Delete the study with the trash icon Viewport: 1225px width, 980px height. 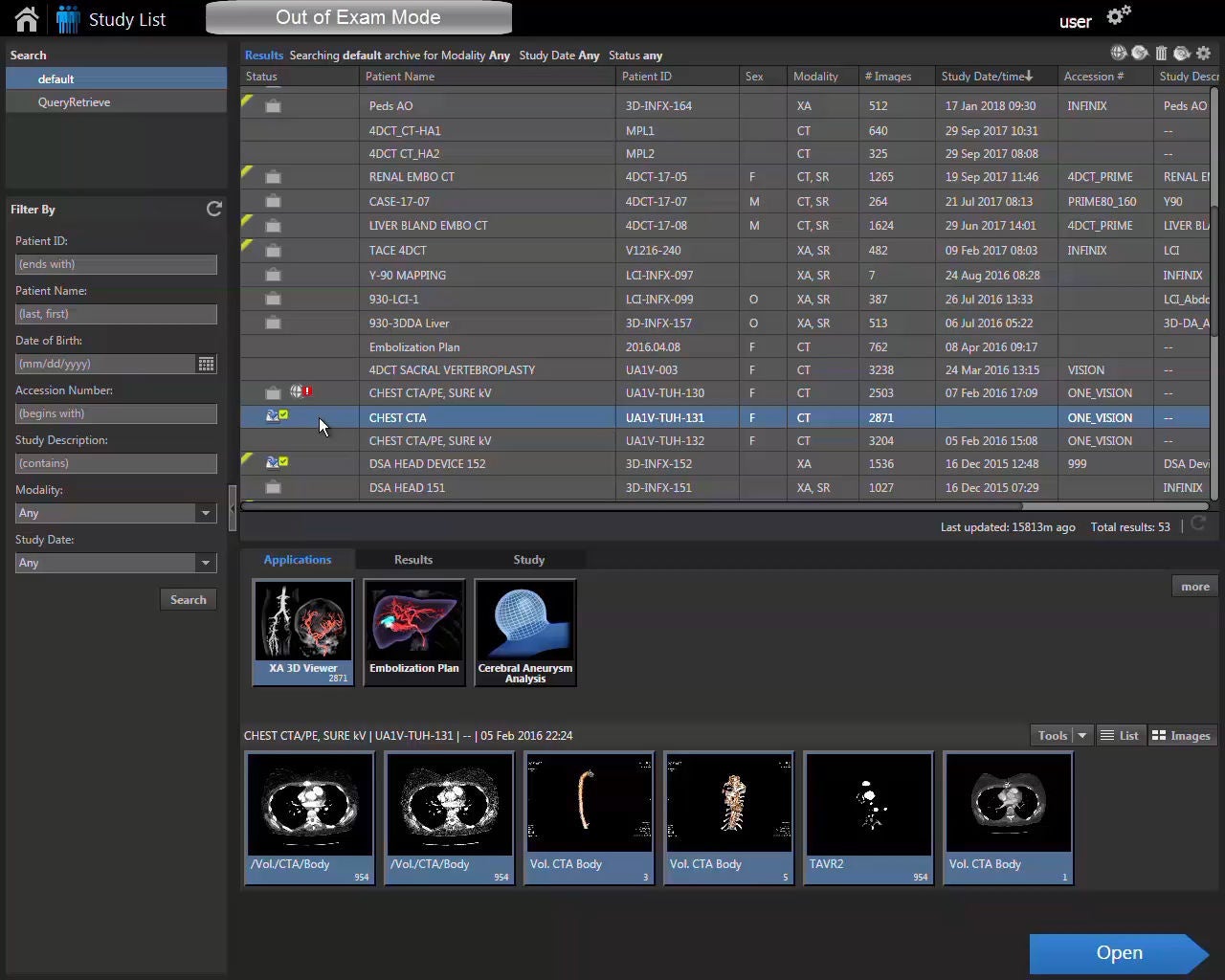(x=1161, y=54)
